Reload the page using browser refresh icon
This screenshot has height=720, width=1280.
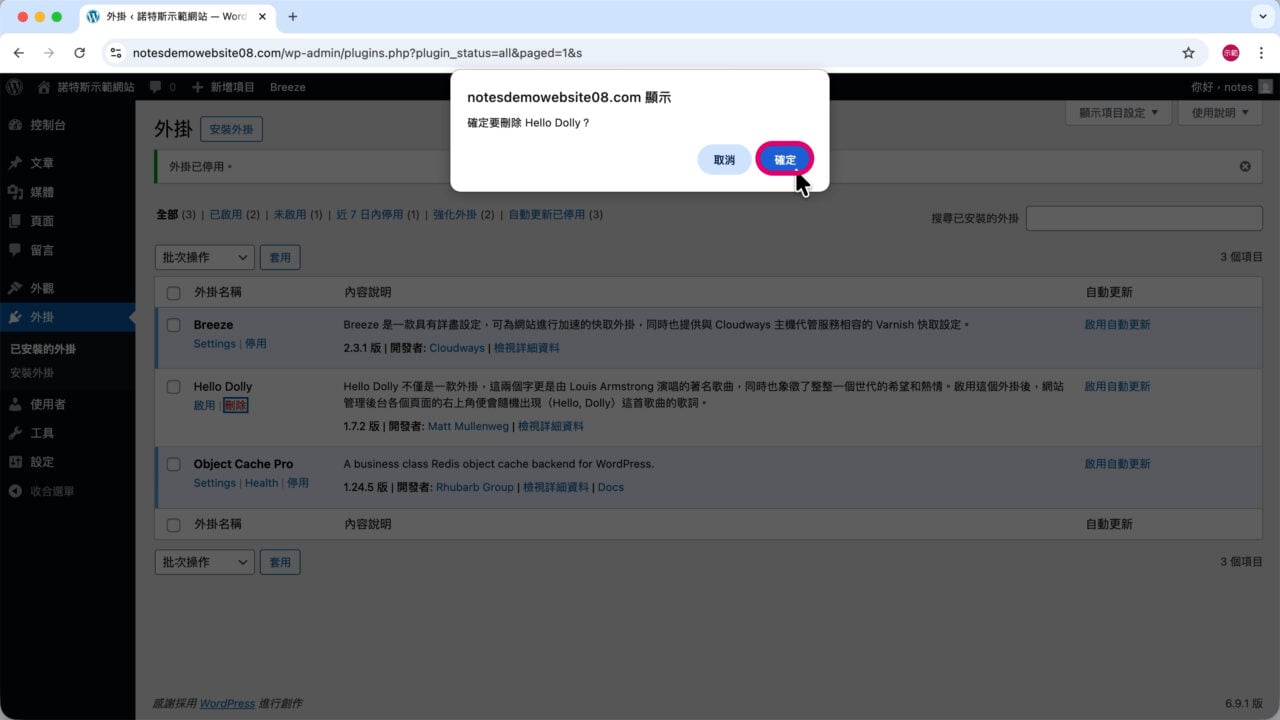coord(79,53)
